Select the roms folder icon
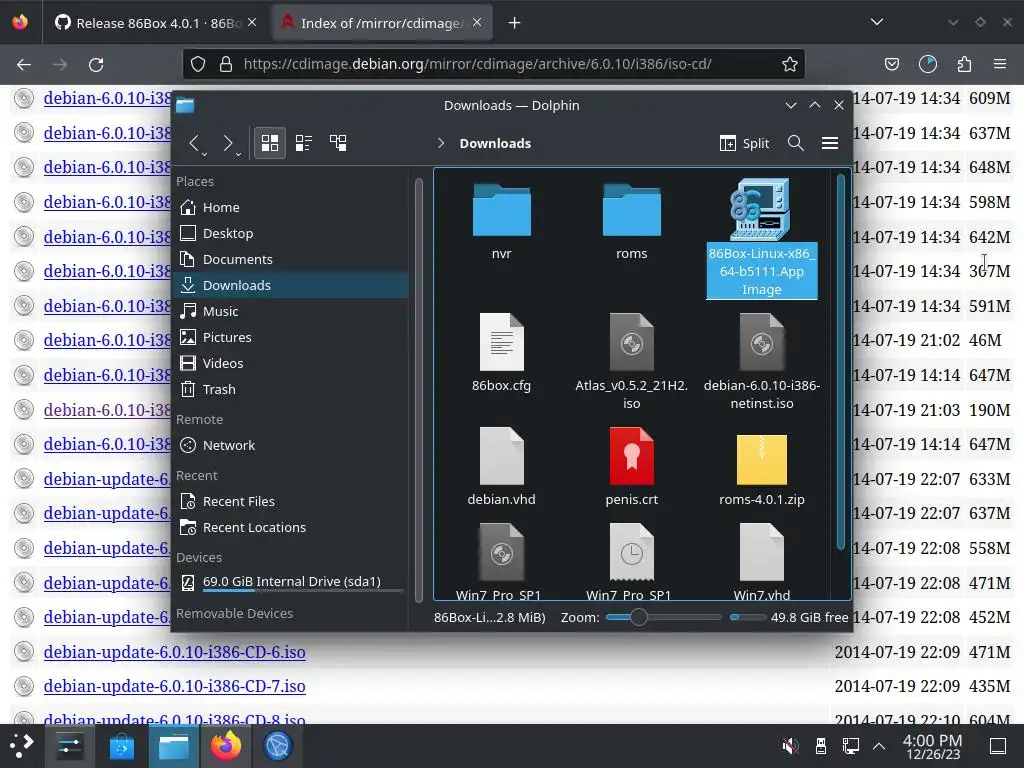The width and height of the screenshot is (1024, 768). pos(632,210)
